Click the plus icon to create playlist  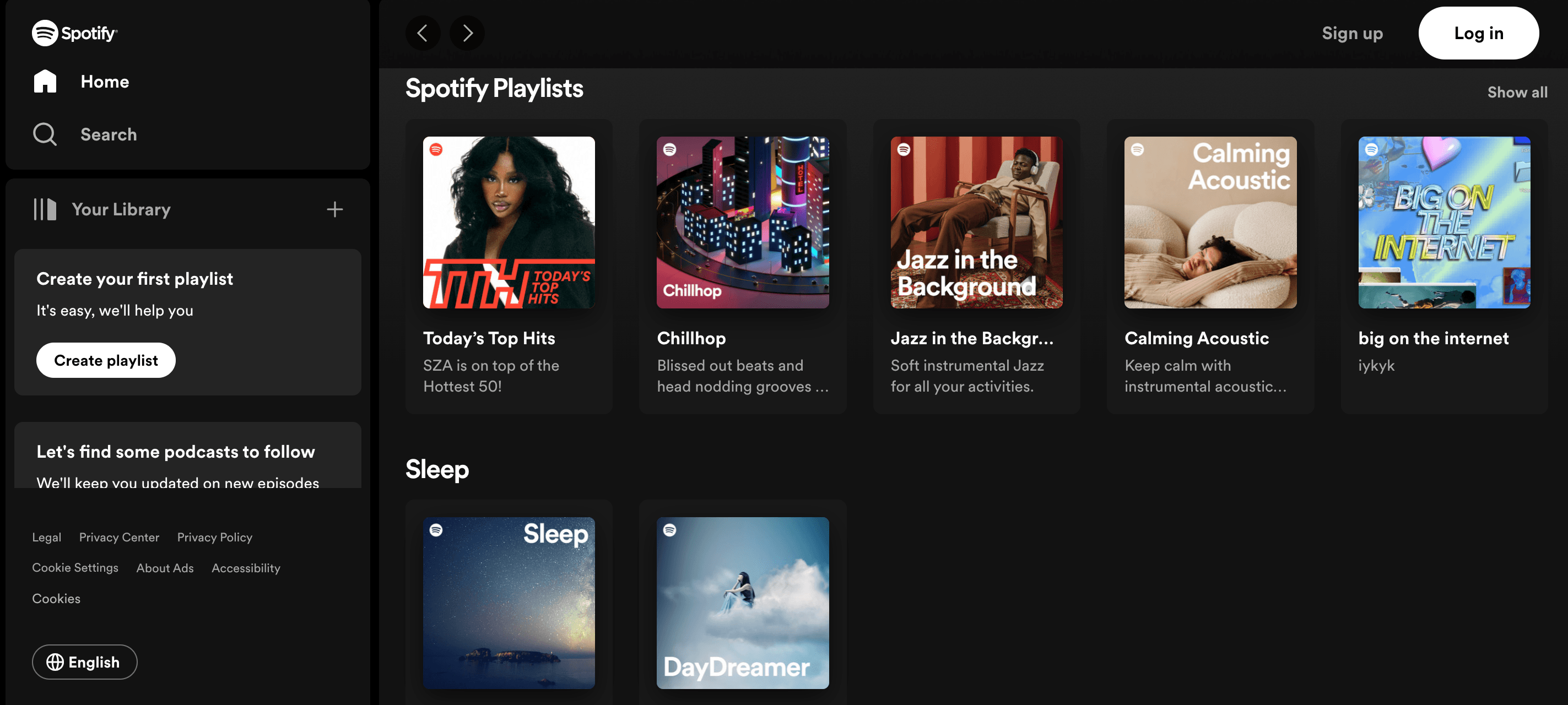[x=334, y=209]
